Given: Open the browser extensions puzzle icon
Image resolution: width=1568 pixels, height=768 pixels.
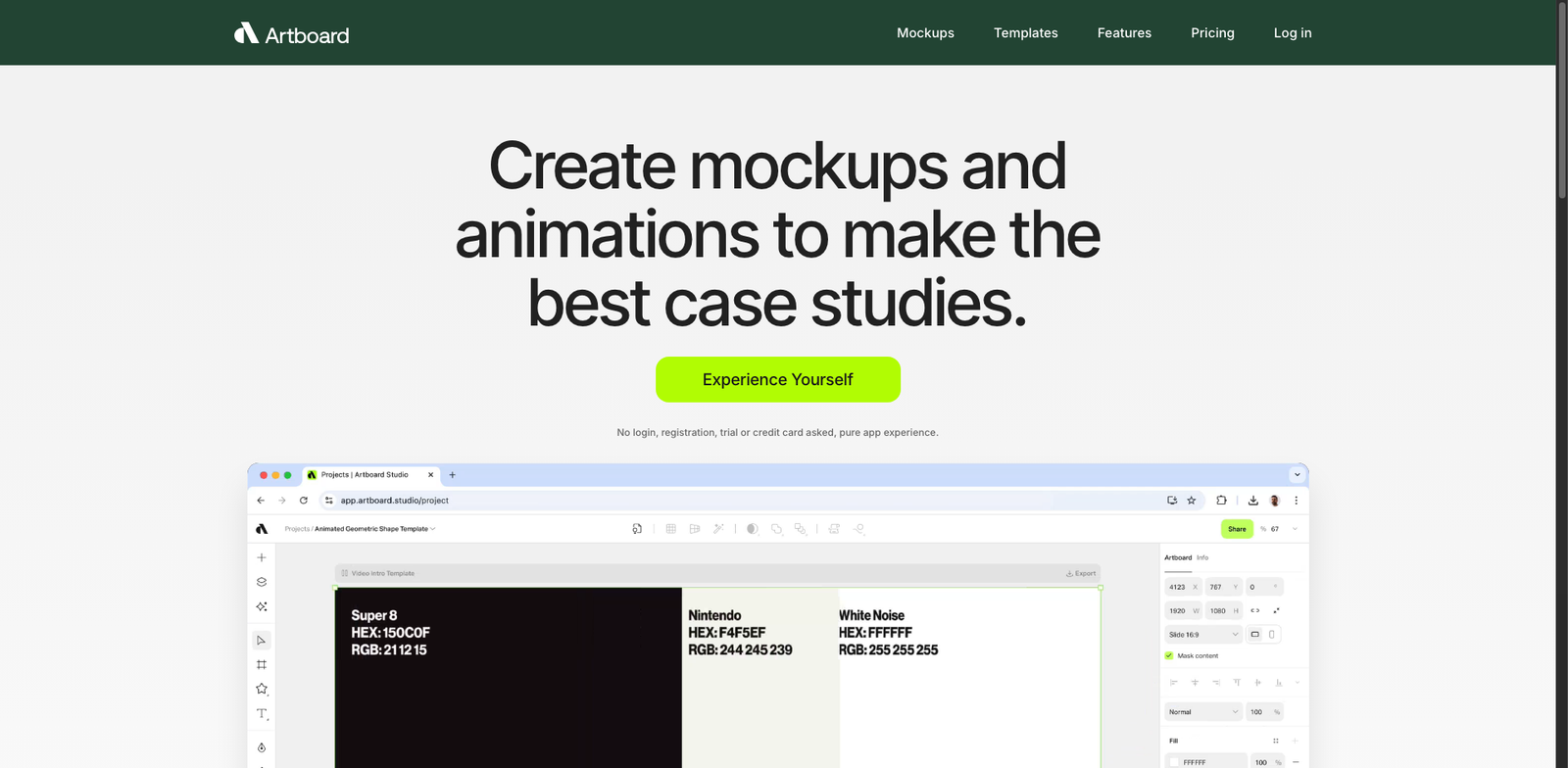Looking at the screenshot, I should coord(1221,500).
